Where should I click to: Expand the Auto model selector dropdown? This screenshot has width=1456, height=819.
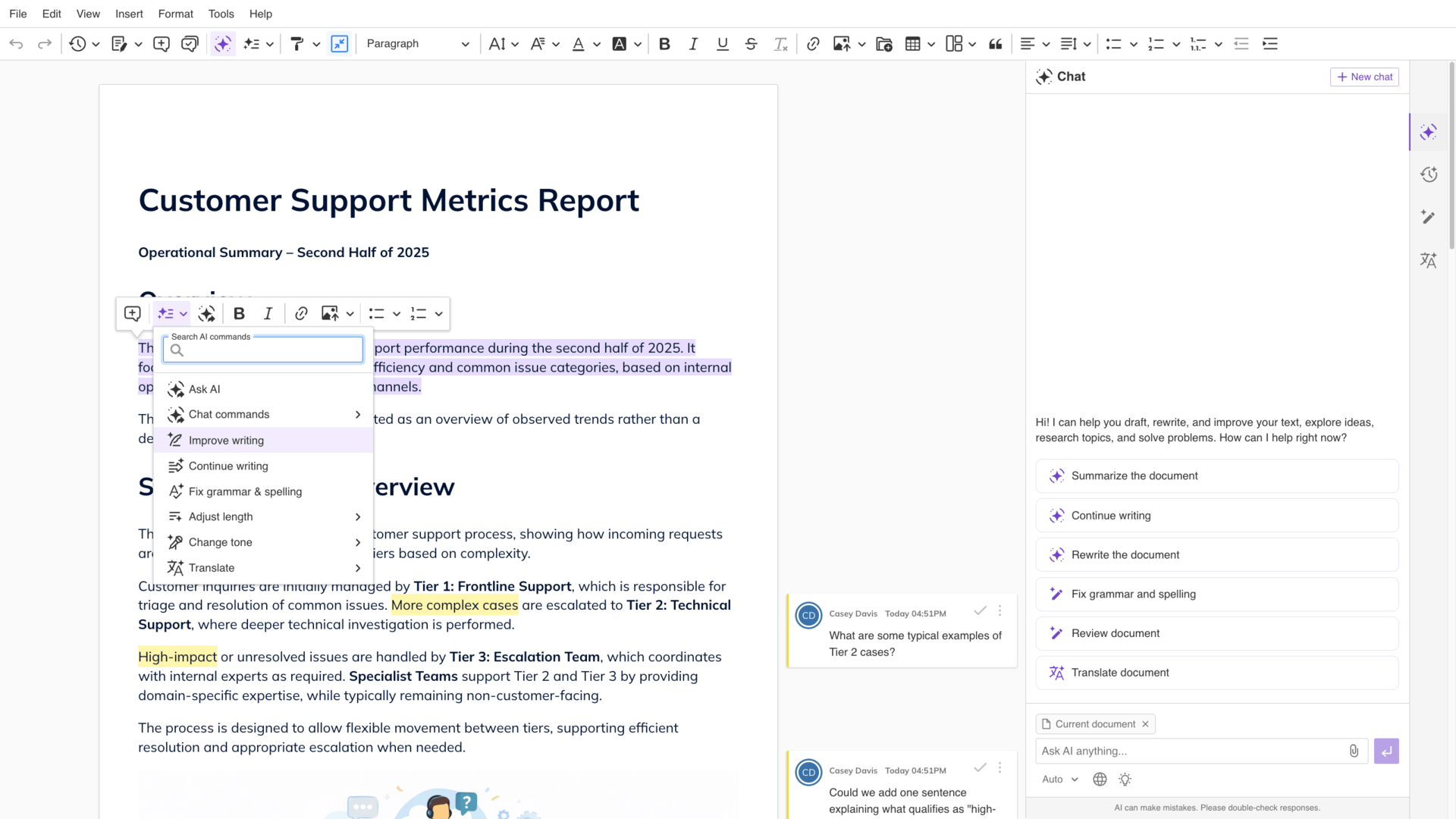(1060, 779)
